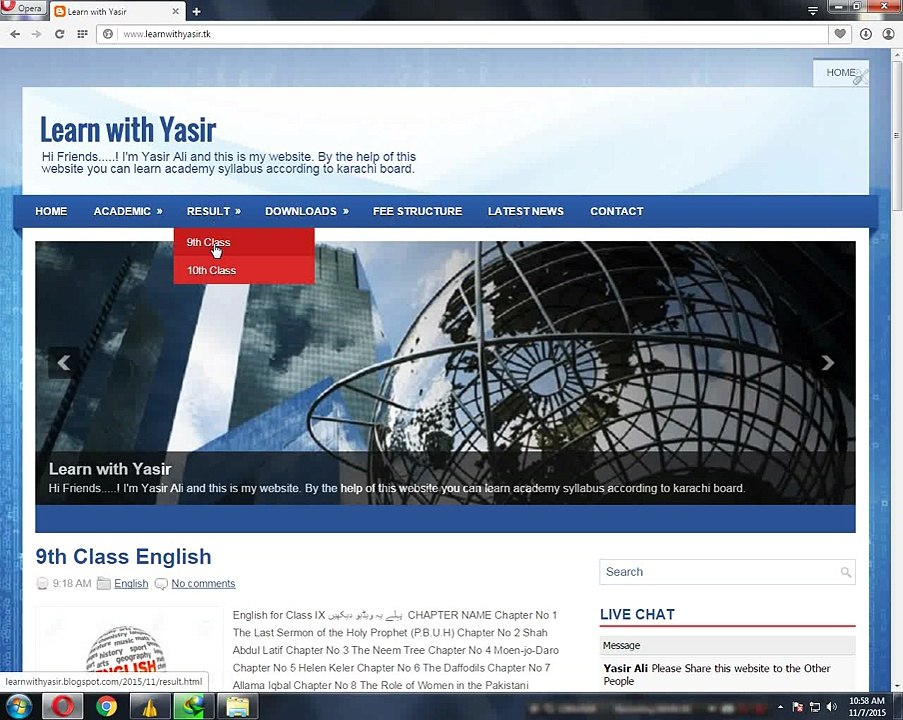Click the page vertical scrollbar
The height and width of the screenshot is (720, 903).
coord(897,135)
